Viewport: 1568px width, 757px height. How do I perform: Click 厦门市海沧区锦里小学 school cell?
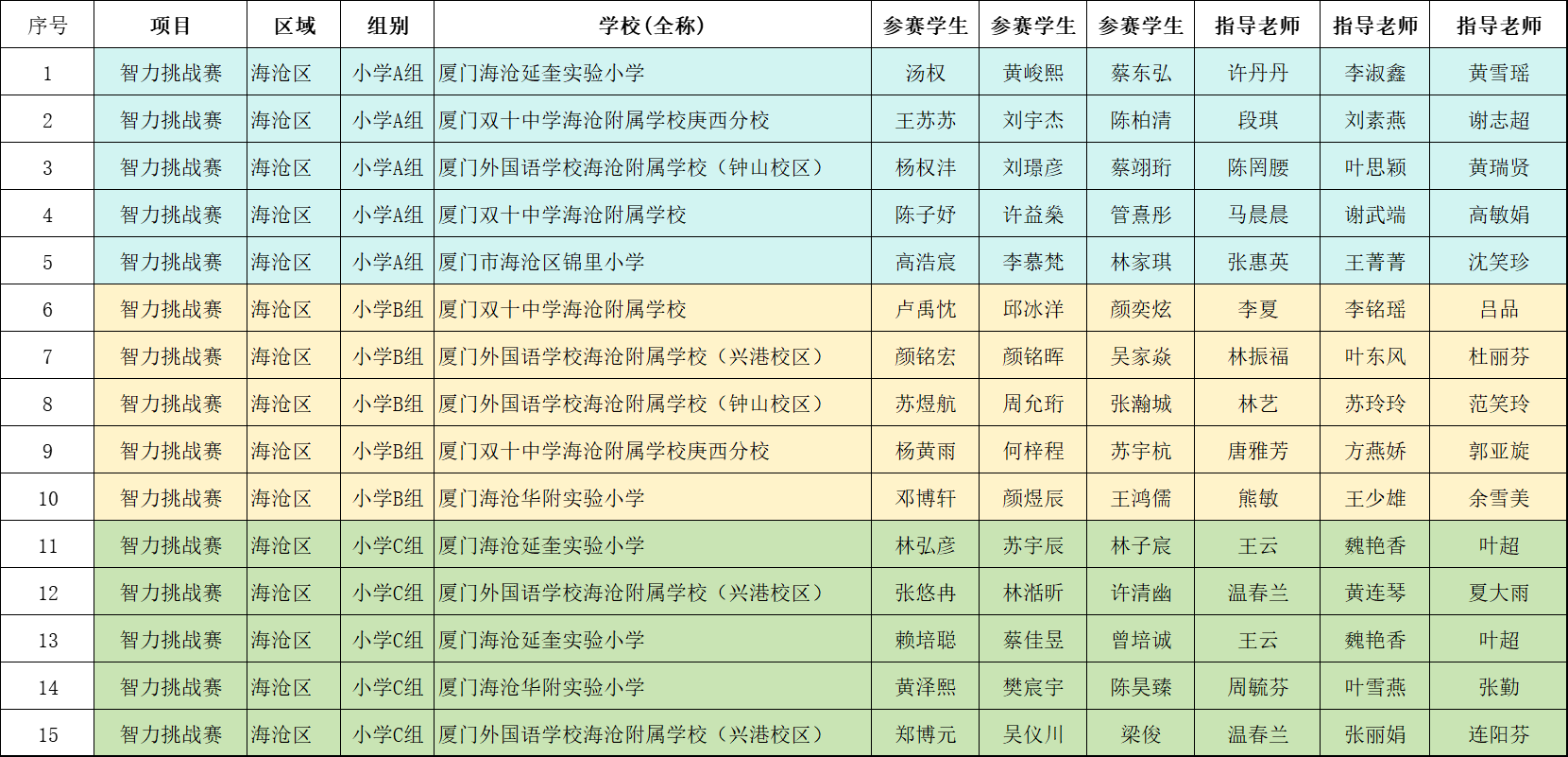tap(653, 262)
